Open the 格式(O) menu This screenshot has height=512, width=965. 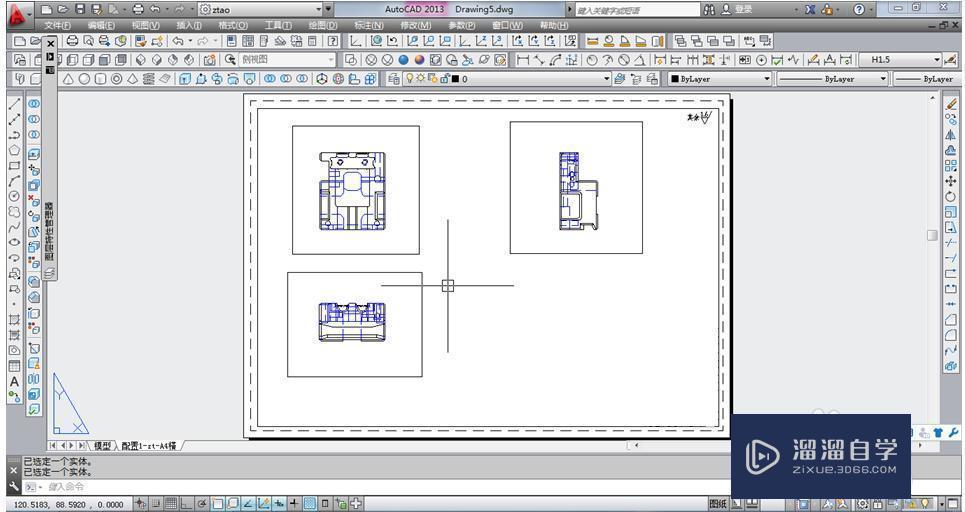[x=233, y=25]
